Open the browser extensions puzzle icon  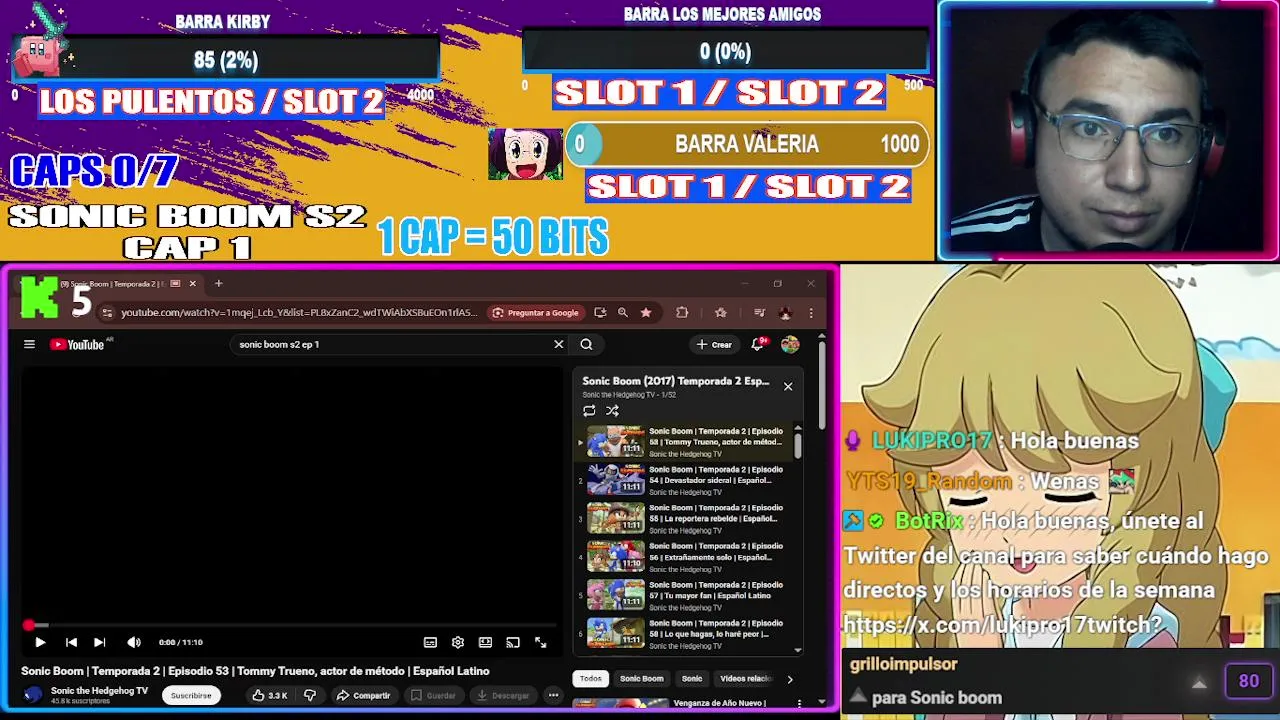point(682,312)
